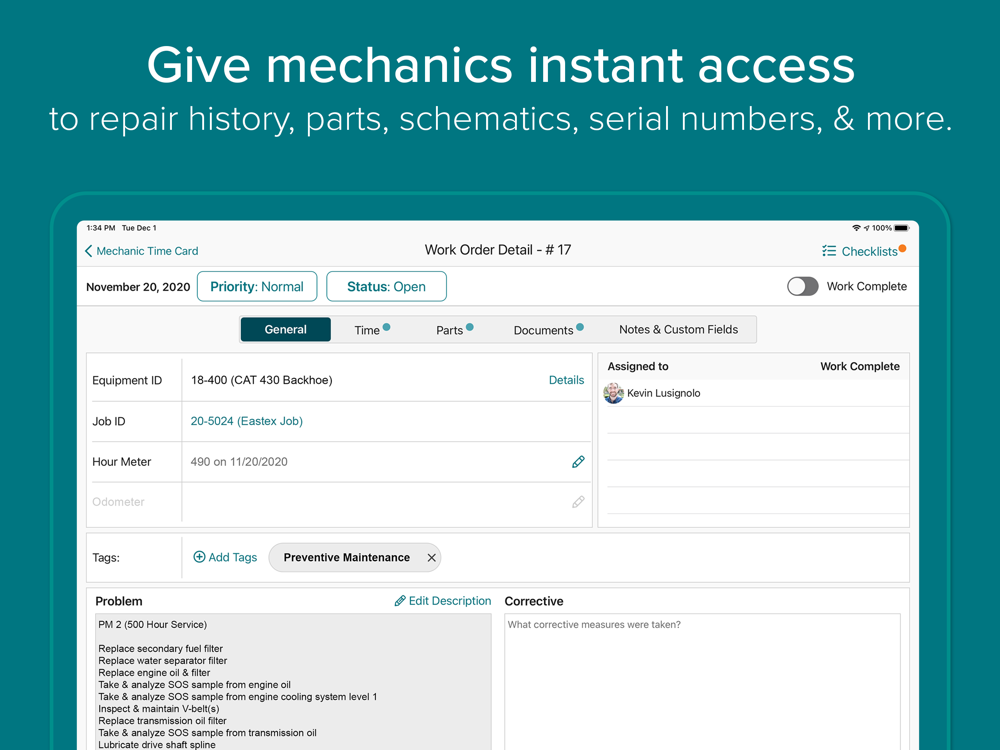Click the back chevron icon
Image resolution: width=1000 pixels, height=750 pixels.
point(89,251)
